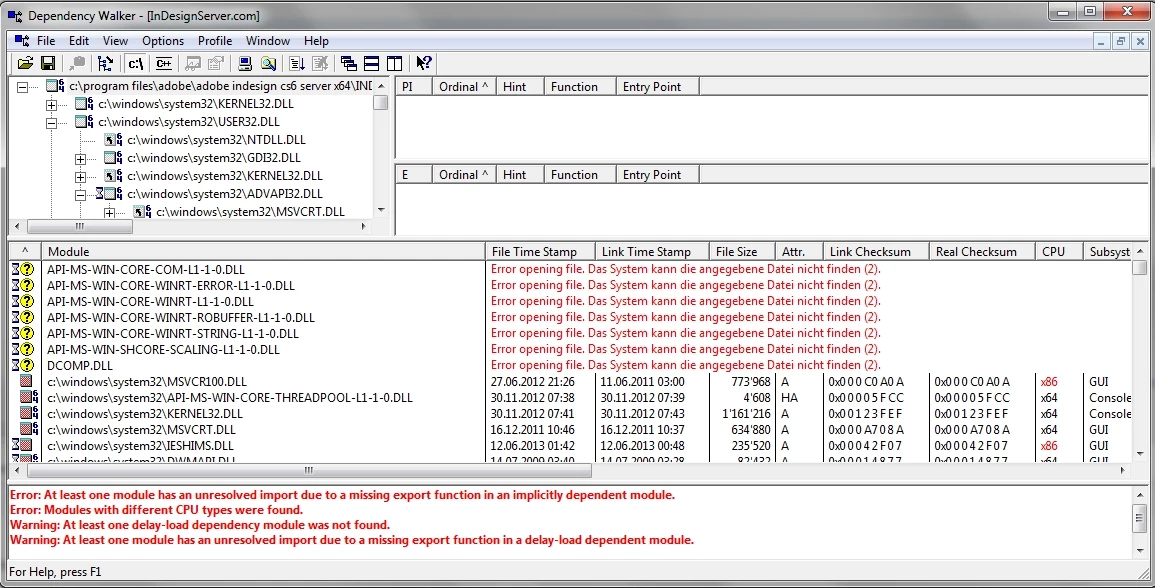This screenshot has height=588, width=1155.
Task: Open System Information computer icon
Action: click(x=245, y=63)
